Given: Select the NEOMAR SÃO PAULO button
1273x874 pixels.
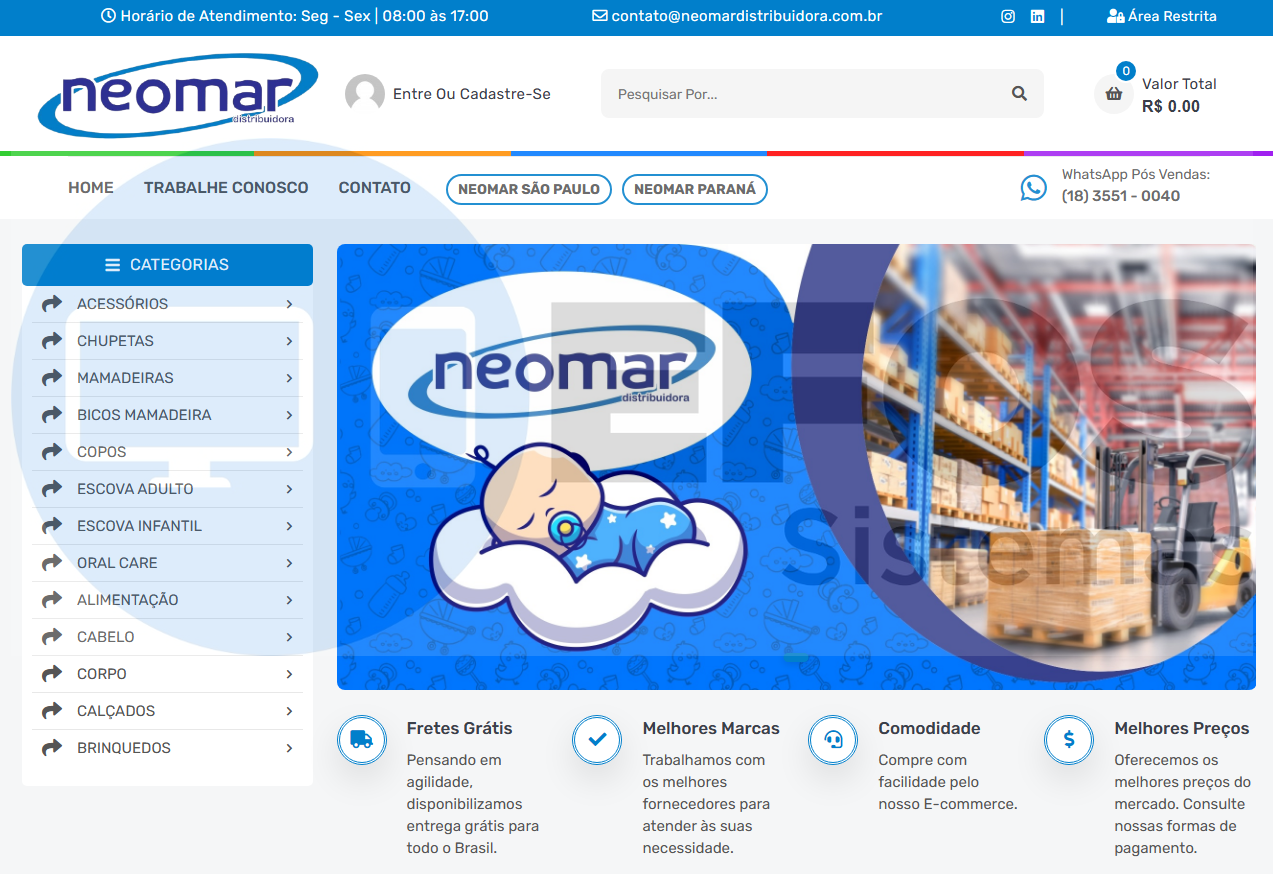Looking at the screenshot, I should (528, 189).
